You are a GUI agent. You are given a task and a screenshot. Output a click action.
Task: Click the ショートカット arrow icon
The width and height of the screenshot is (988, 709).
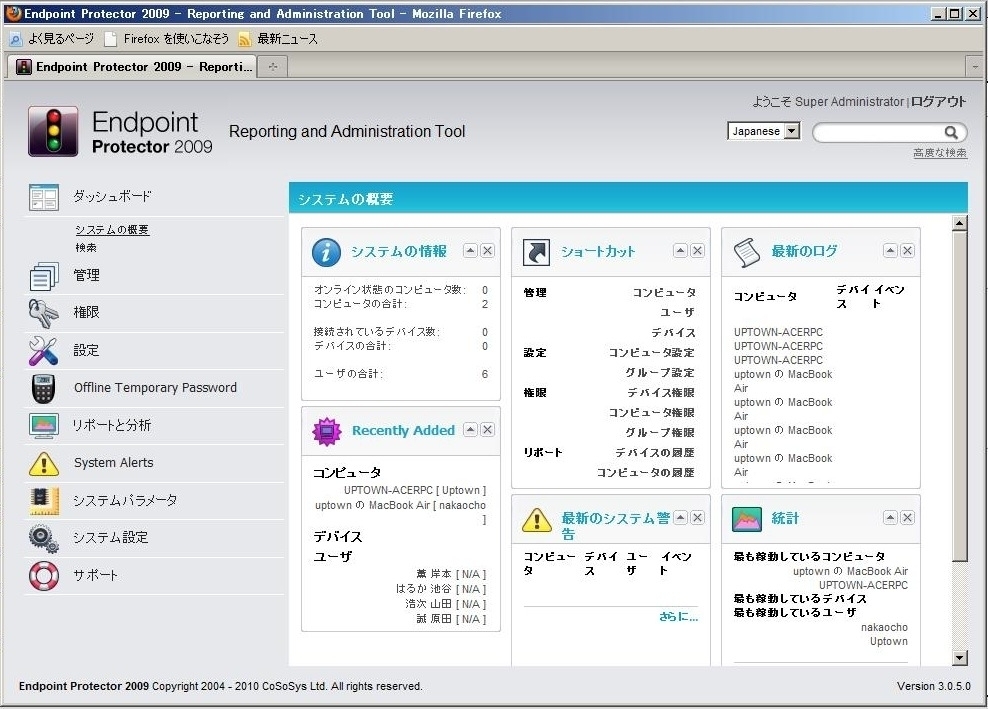(536, 252)
